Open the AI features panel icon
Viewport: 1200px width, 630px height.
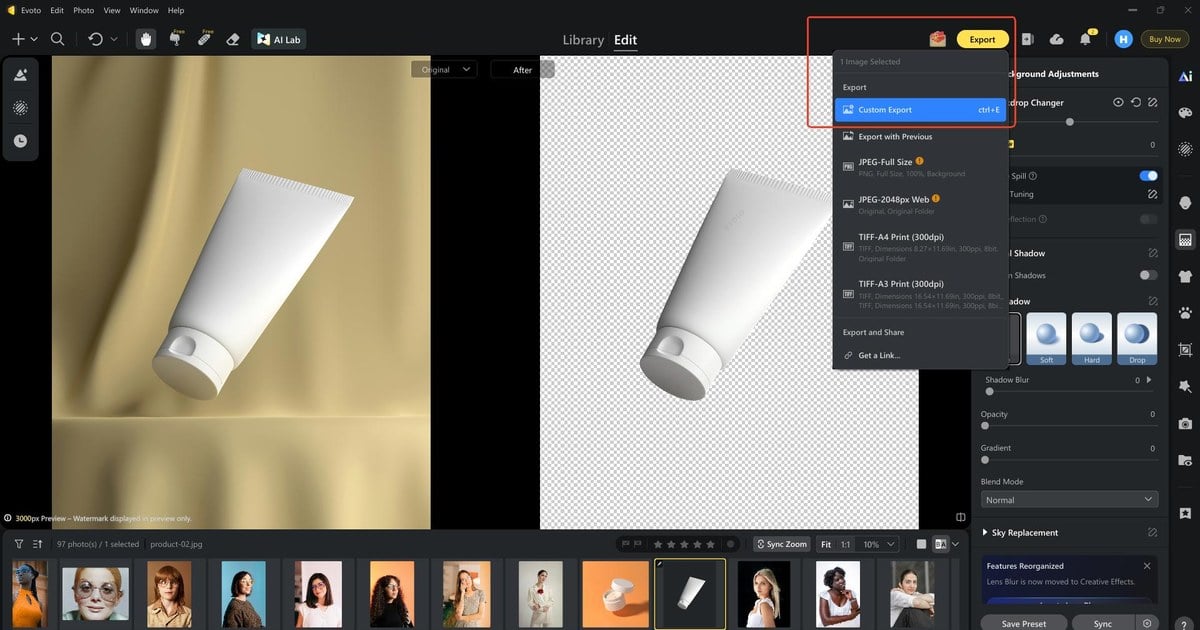(1185, 75)
